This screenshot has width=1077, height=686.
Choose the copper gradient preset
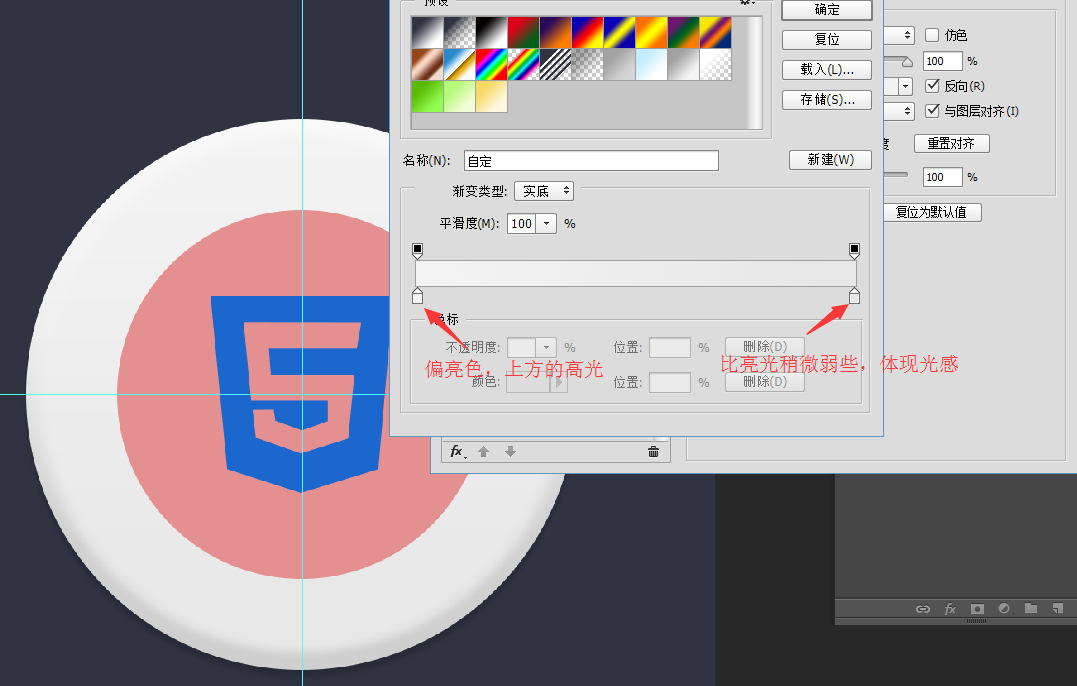427,65
